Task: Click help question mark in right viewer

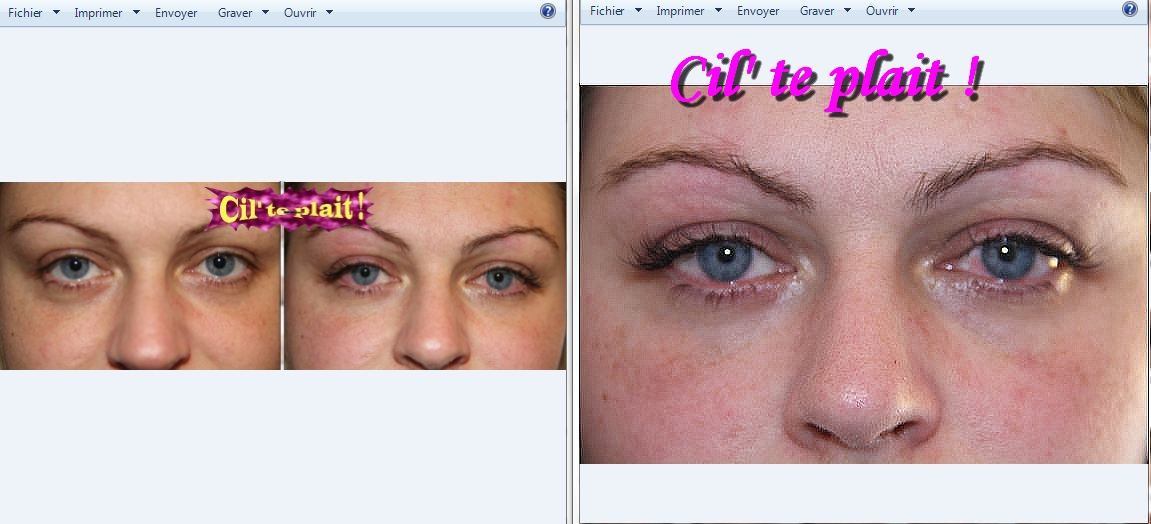Action: 1130,9
